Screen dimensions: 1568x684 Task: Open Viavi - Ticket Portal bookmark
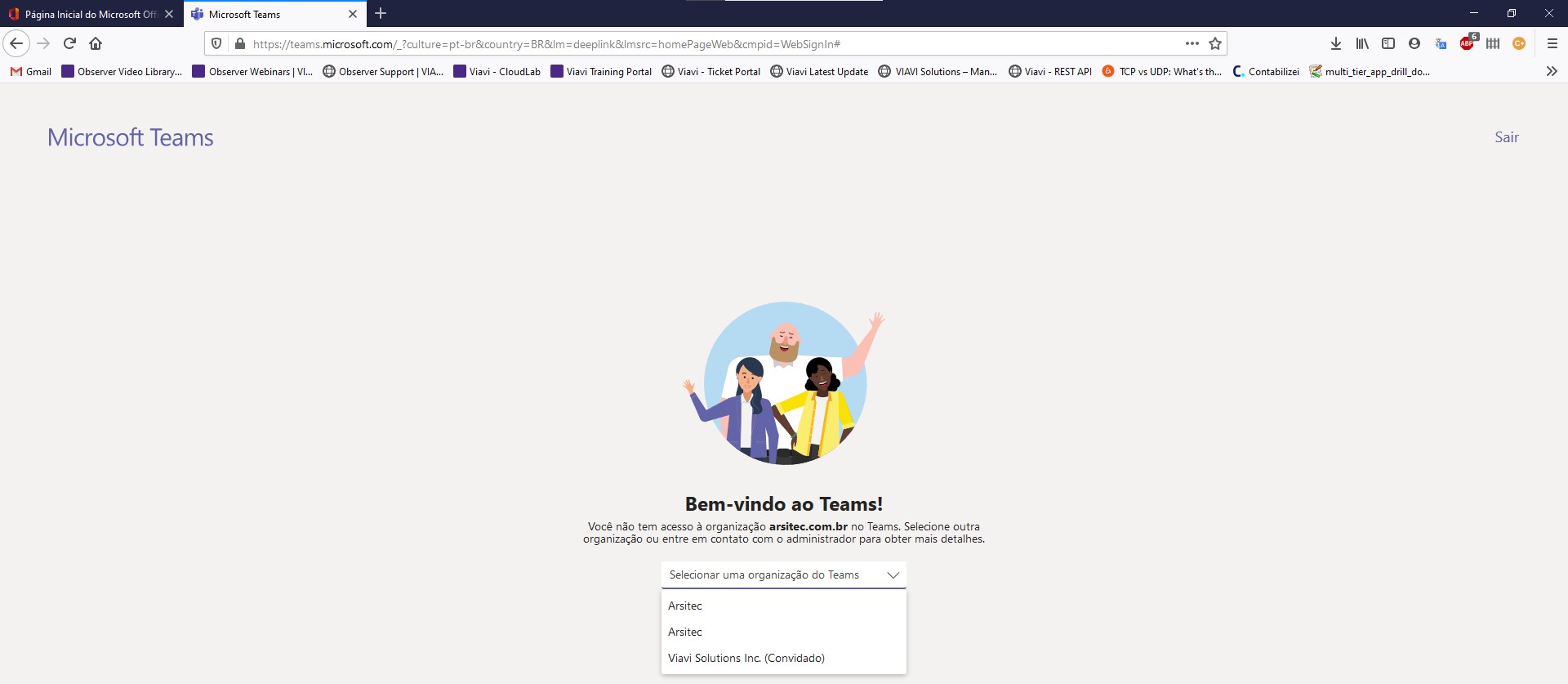point(711,71)
